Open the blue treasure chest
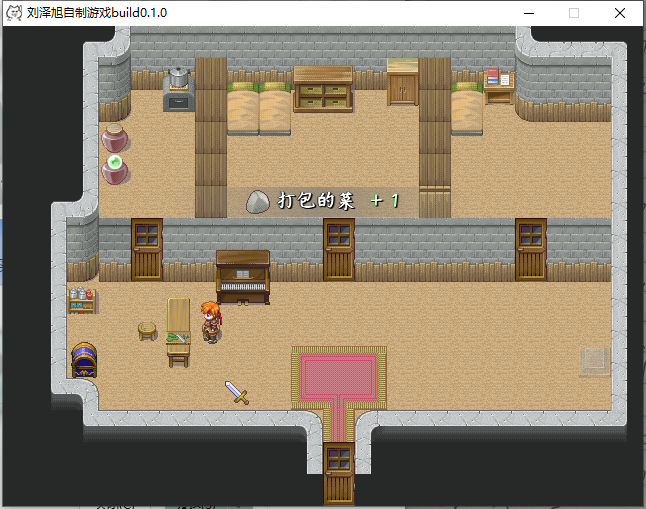Image resolution: width=646 pixels, height=509 pixels. point(84,360)
